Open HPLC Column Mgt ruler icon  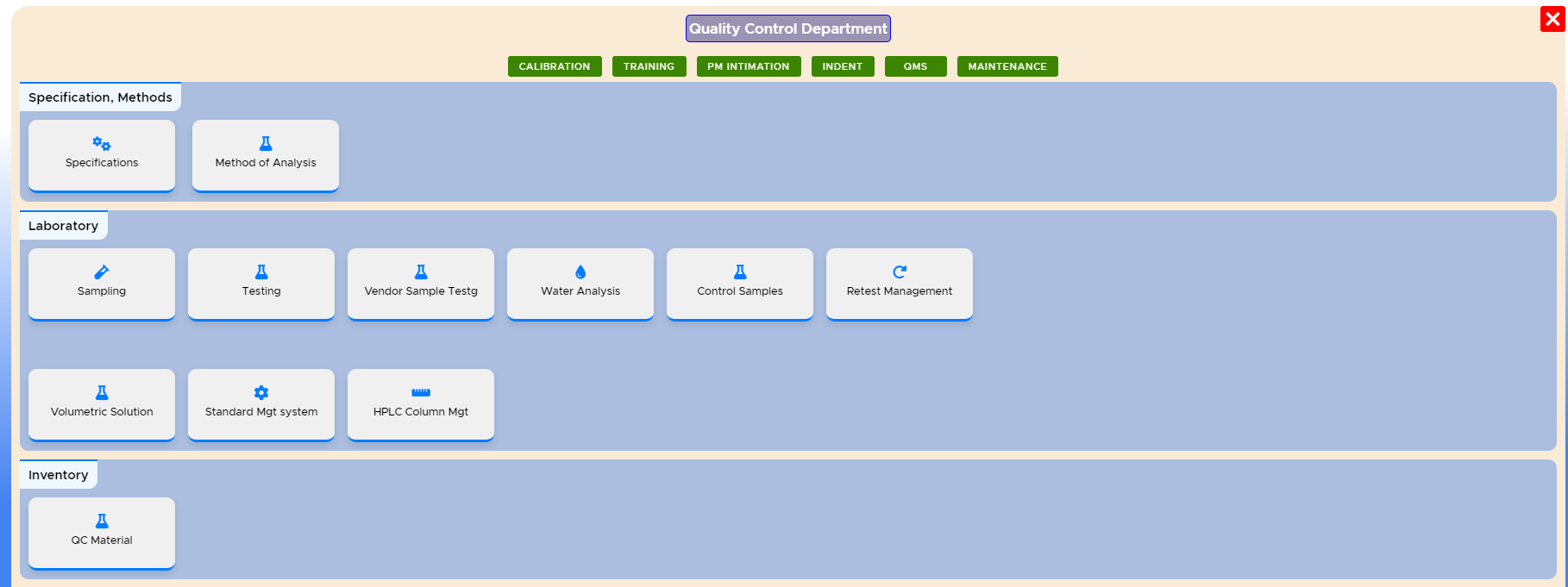(421, 393)
